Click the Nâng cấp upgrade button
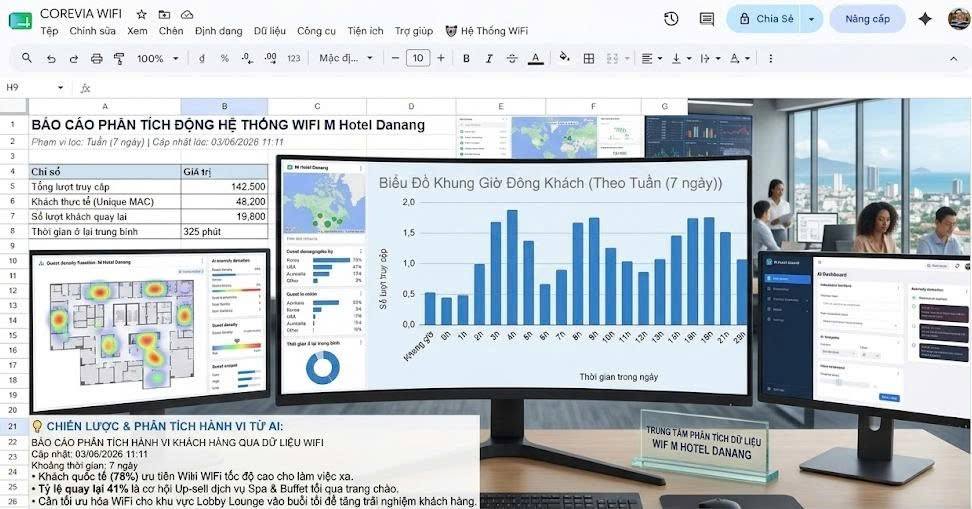The width and height of the screenshot is (972, 509). click(867, 19)
